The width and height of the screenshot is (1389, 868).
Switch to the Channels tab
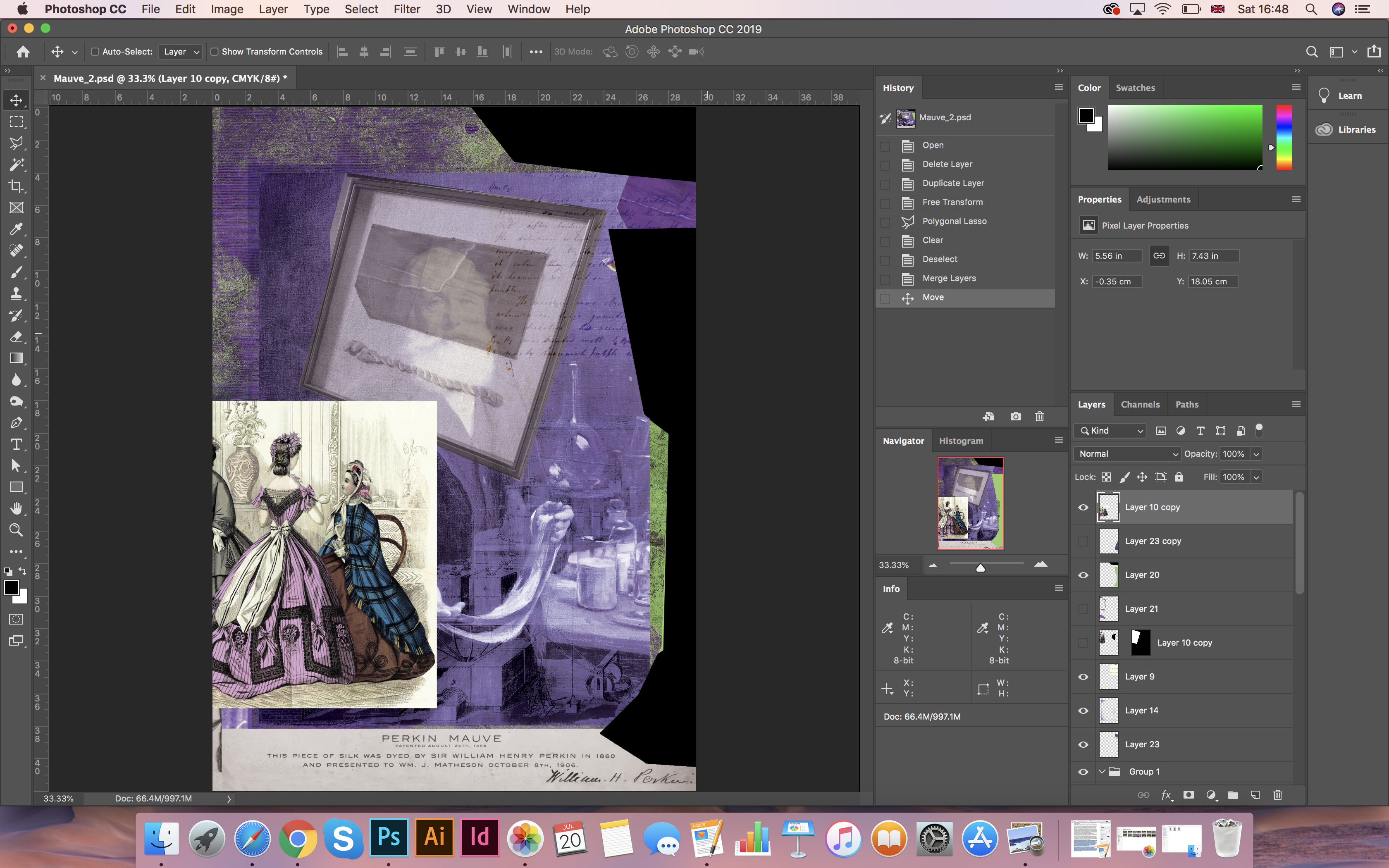click(1140, 405)
